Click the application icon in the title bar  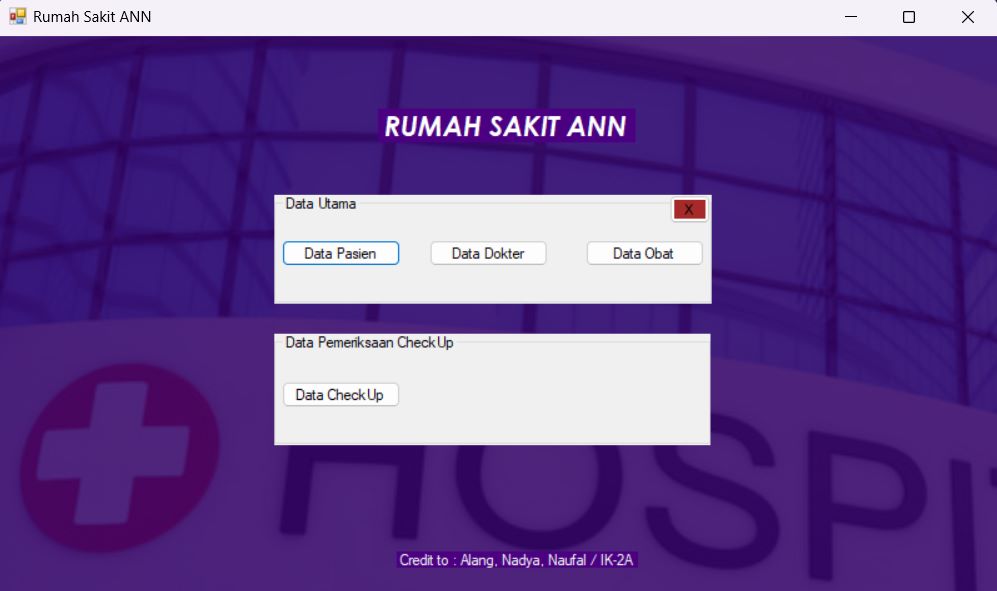[x=16, y=16]
